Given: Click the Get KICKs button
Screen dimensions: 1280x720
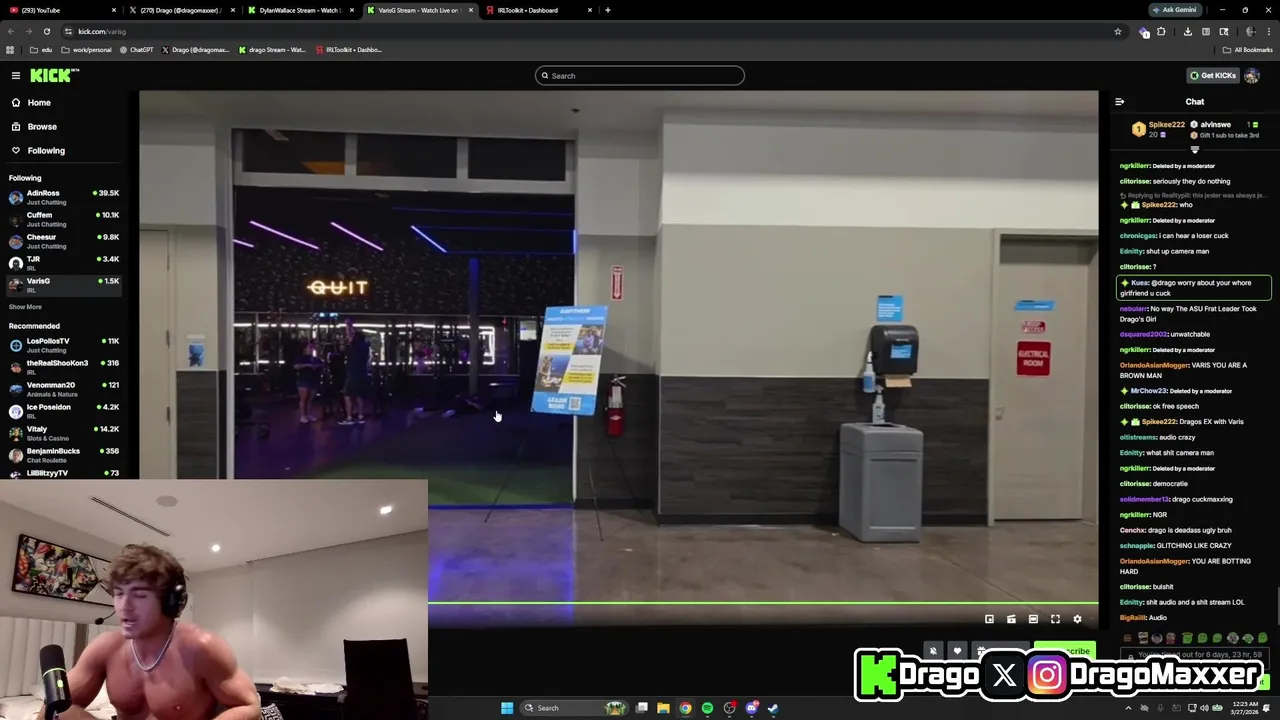Looking at the screenshot, I should [1212, 76].
